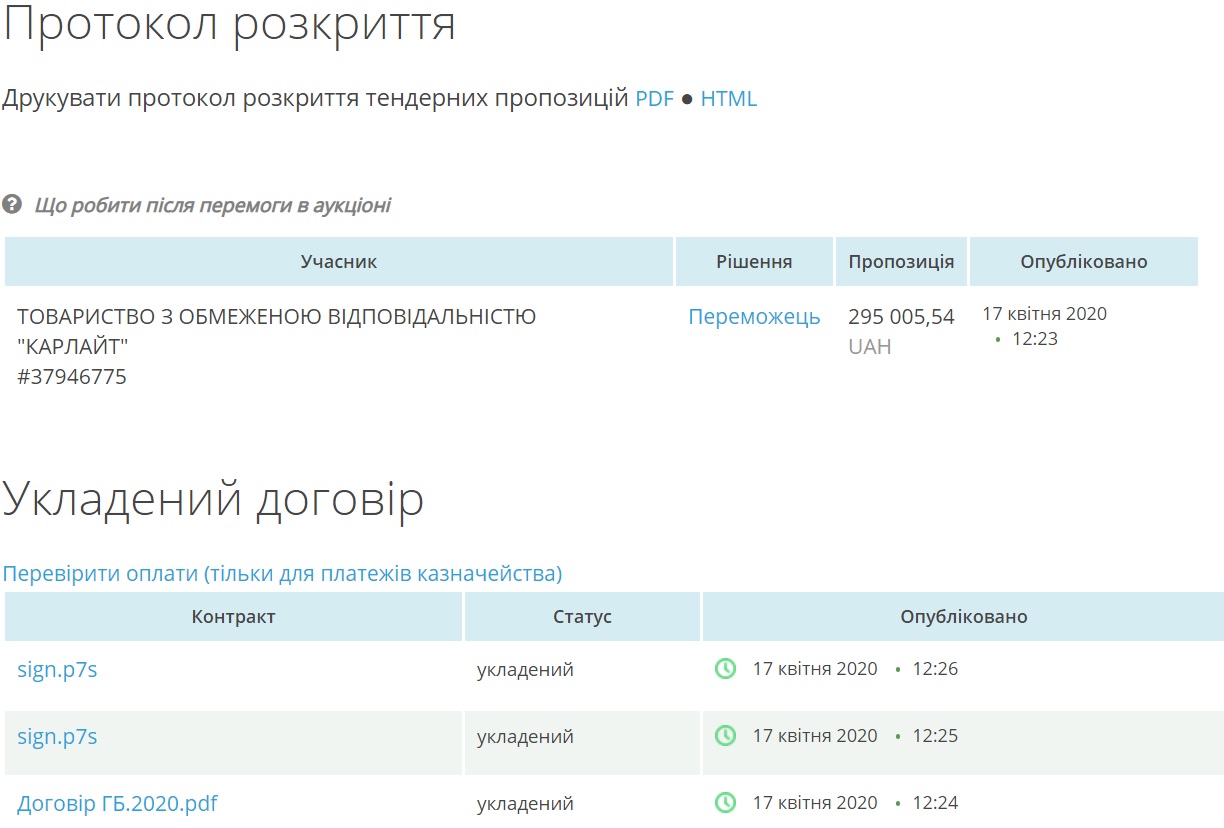Screen dimensions: 1224x828
Task: Click 'Перевірити оплати' treasury payments link
Action: [282, 573]
